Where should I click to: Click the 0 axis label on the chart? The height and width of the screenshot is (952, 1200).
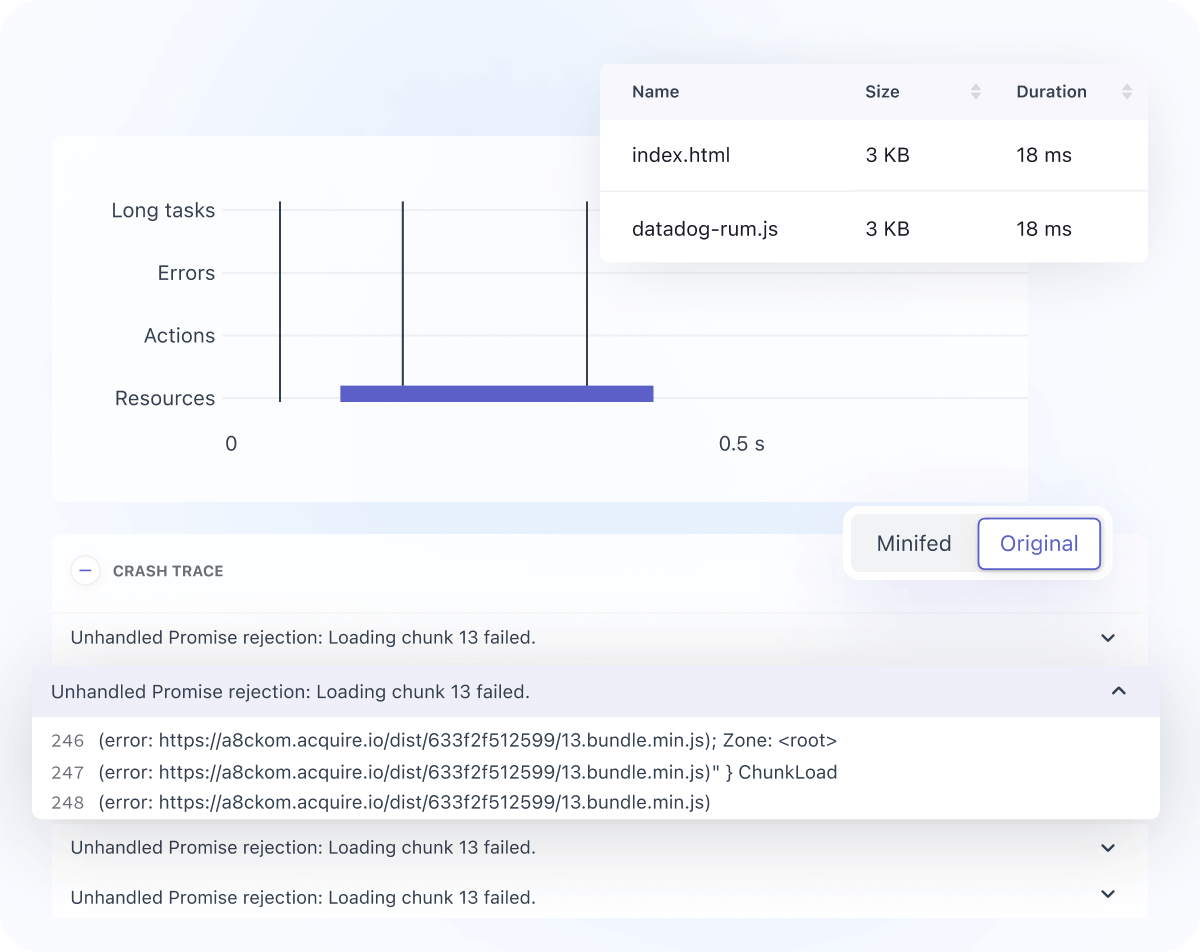(x=231, y=444)
